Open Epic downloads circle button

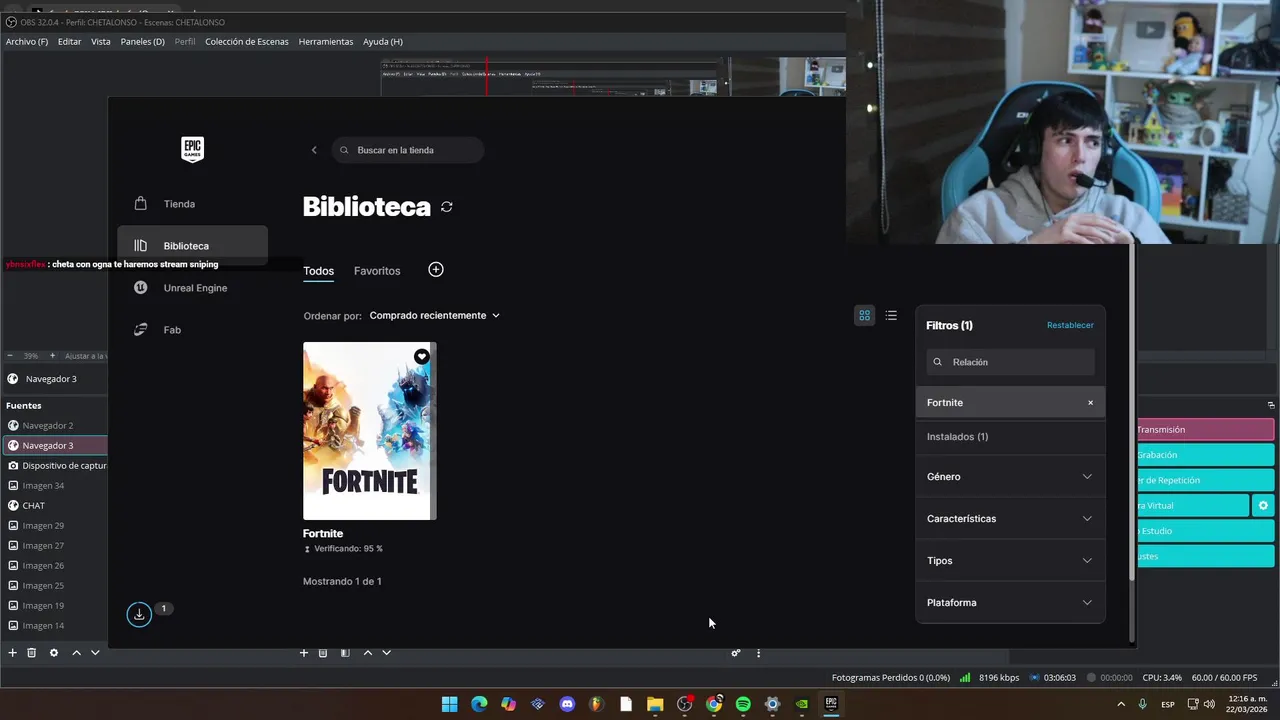pyautogui.click(x=139, y=614)
